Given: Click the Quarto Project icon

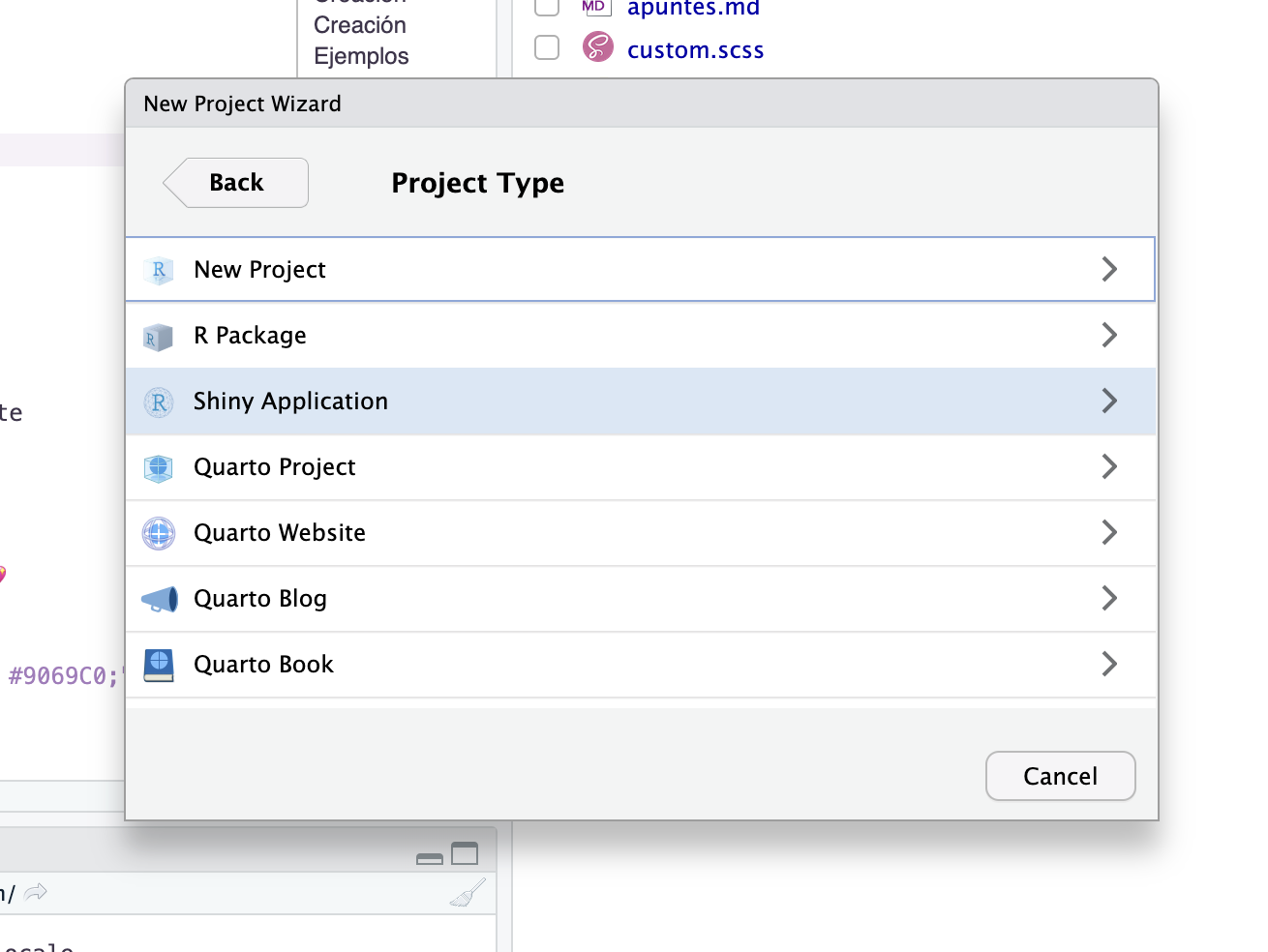Looking at the screenshot, I should coord(159,468).
